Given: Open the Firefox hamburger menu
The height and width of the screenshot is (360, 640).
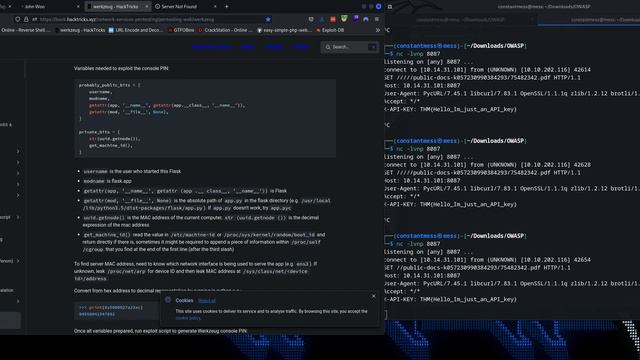Looking at the screenshot, I should coord(377,19).
